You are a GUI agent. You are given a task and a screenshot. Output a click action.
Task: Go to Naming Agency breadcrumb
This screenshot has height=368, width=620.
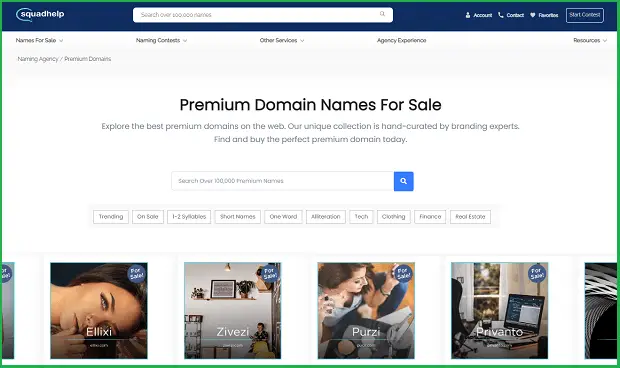pos(38,59)
